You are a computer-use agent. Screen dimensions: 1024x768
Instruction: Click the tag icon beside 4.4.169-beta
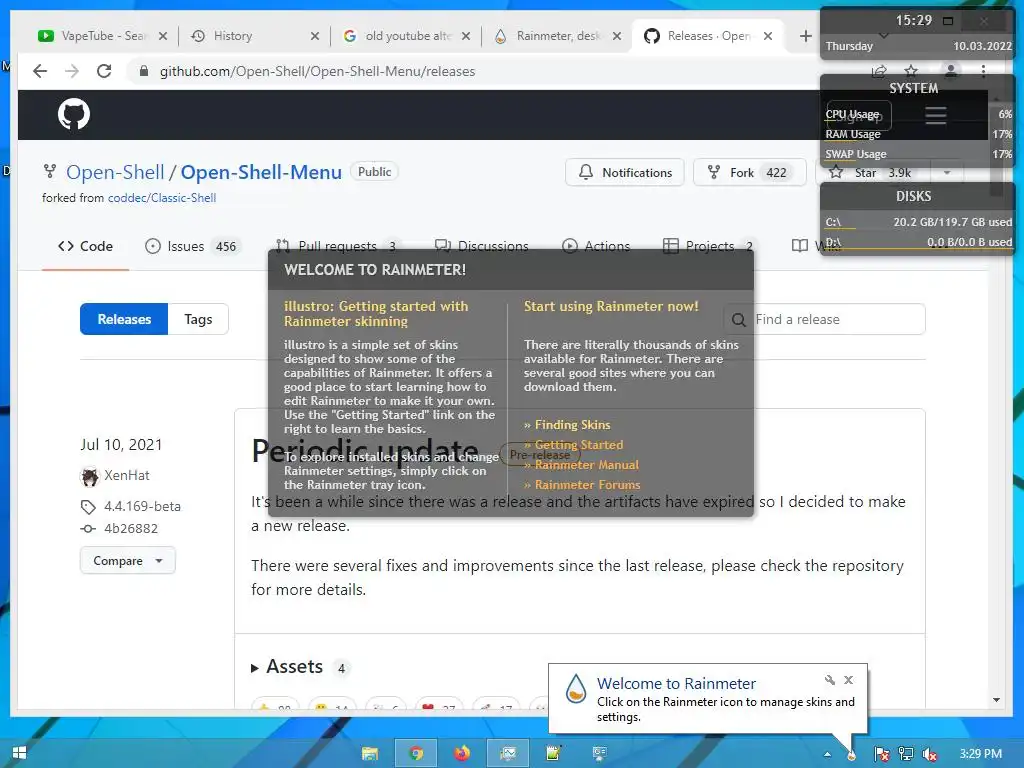[x=88, y=507]
